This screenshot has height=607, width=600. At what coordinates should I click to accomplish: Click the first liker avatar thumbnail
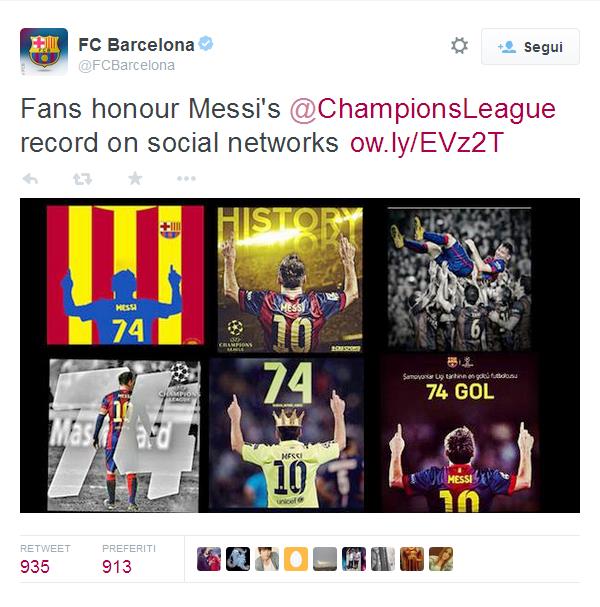tap(209, 559)
